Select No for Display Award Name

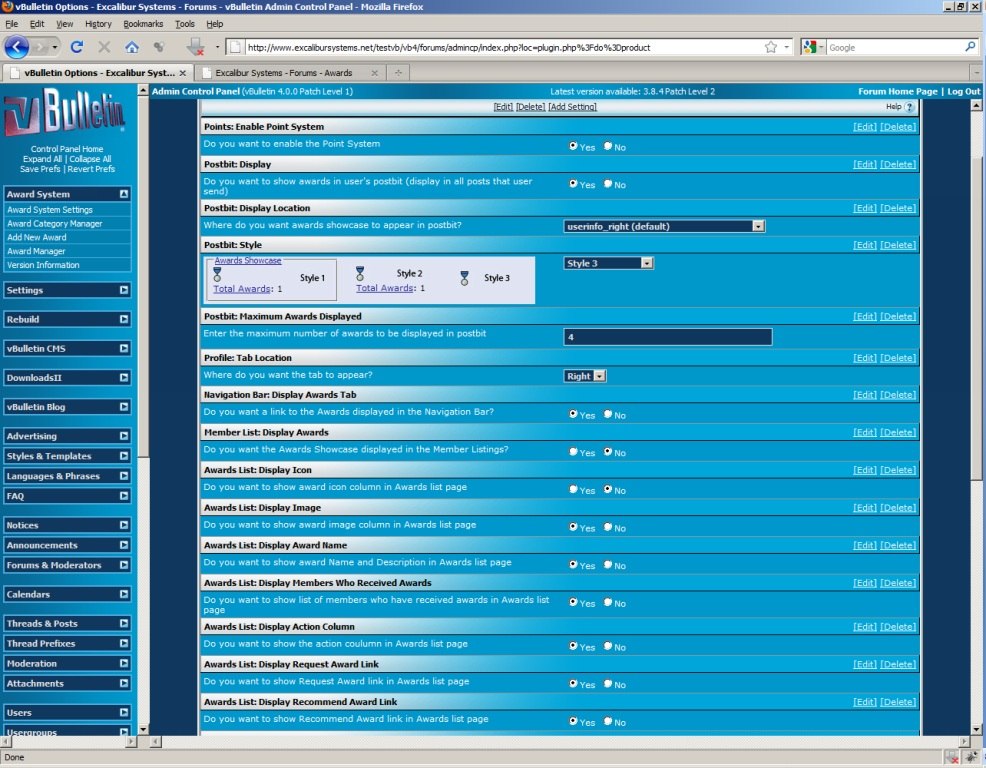(x=608, y=565)
